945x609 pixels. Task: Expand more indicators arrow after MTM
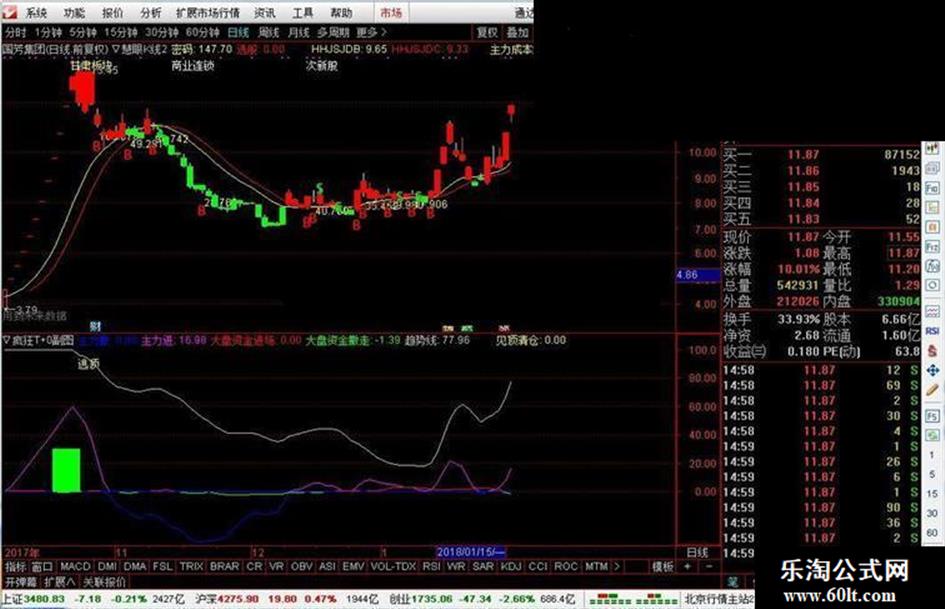pos(617,566)
